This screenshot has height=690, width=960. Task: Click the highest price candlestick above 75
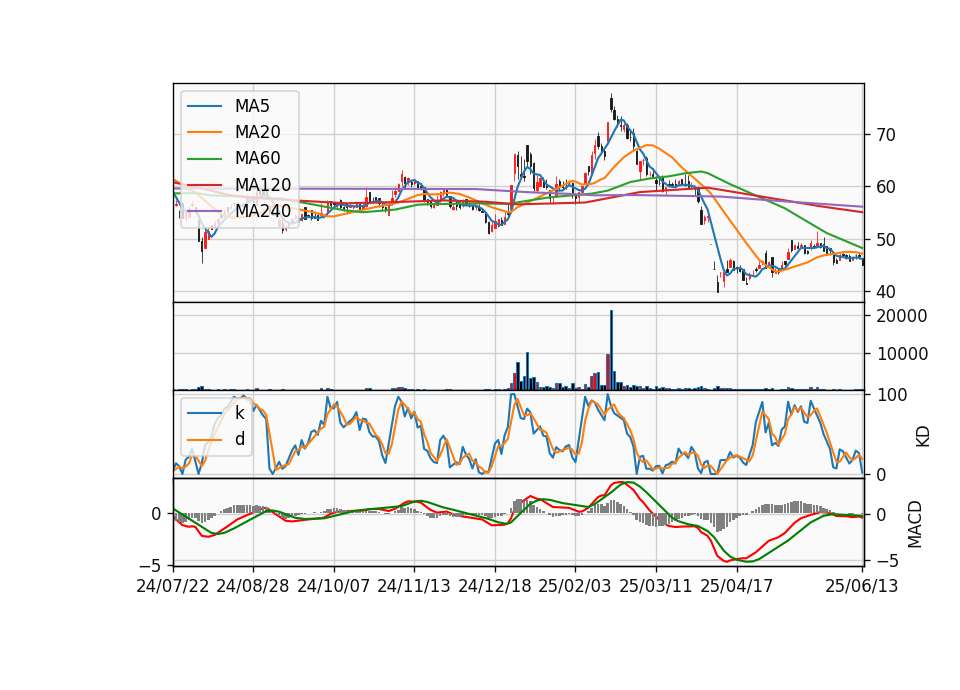tap(611, 103)
